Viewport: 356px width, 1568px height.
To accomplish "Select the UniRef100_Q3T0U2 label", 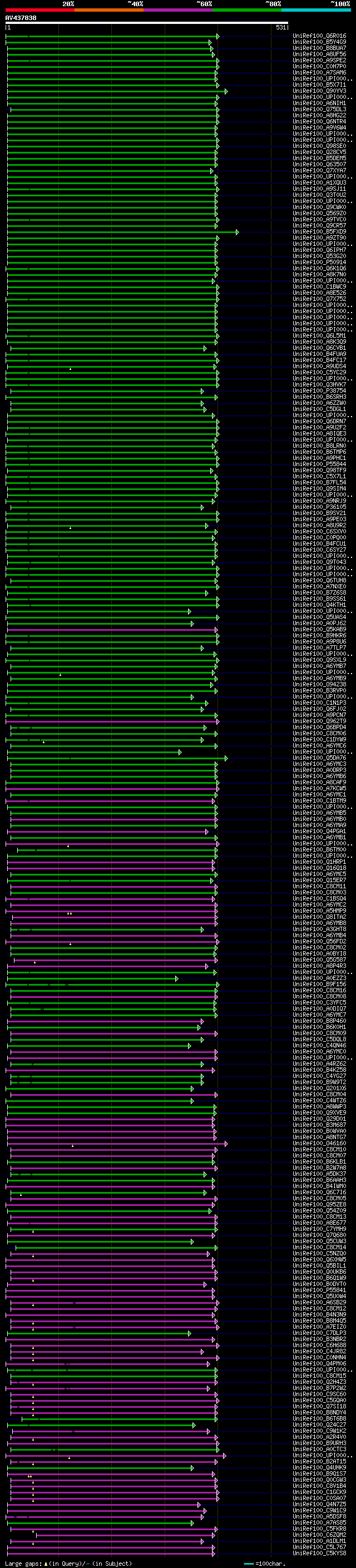I will (319, 195).
